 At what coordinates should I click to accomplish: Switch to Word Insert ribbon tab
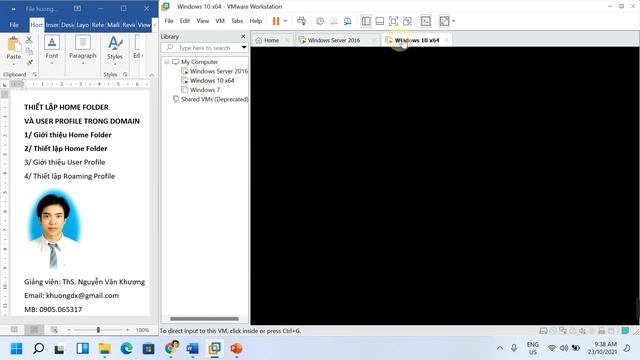point(52,25)
